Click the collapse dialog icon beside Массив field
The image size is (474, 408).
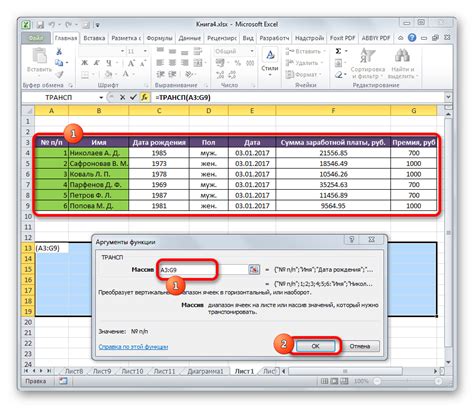coord(254,269)
